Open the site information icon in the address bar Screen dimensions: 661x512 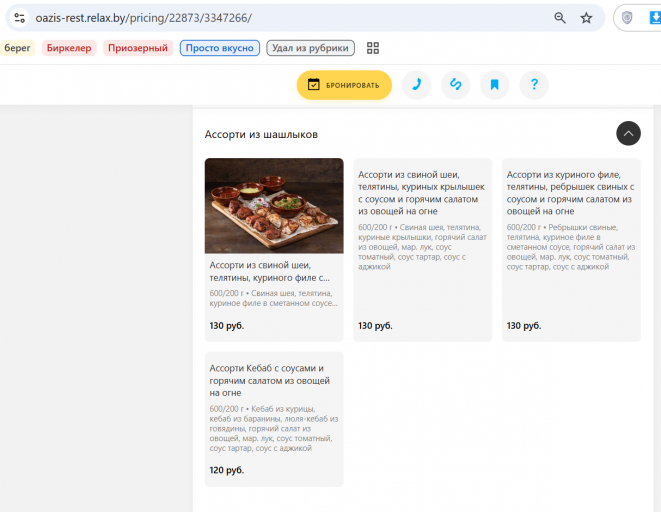(x=19, y=18)
